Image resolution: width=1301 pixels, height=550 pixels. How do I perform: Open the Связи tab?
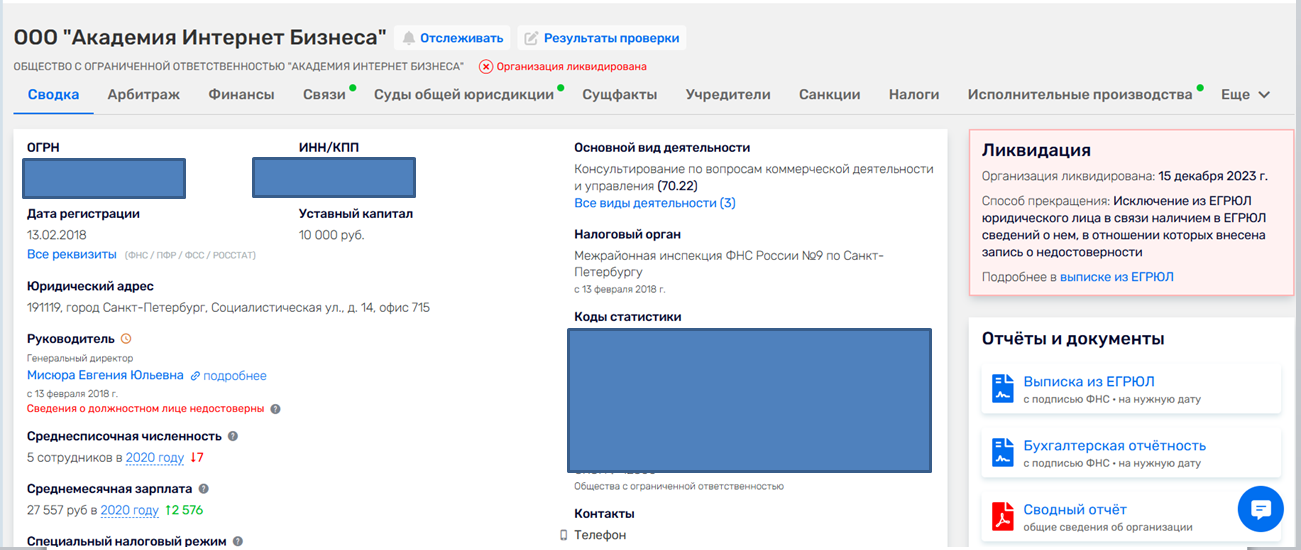324,94
